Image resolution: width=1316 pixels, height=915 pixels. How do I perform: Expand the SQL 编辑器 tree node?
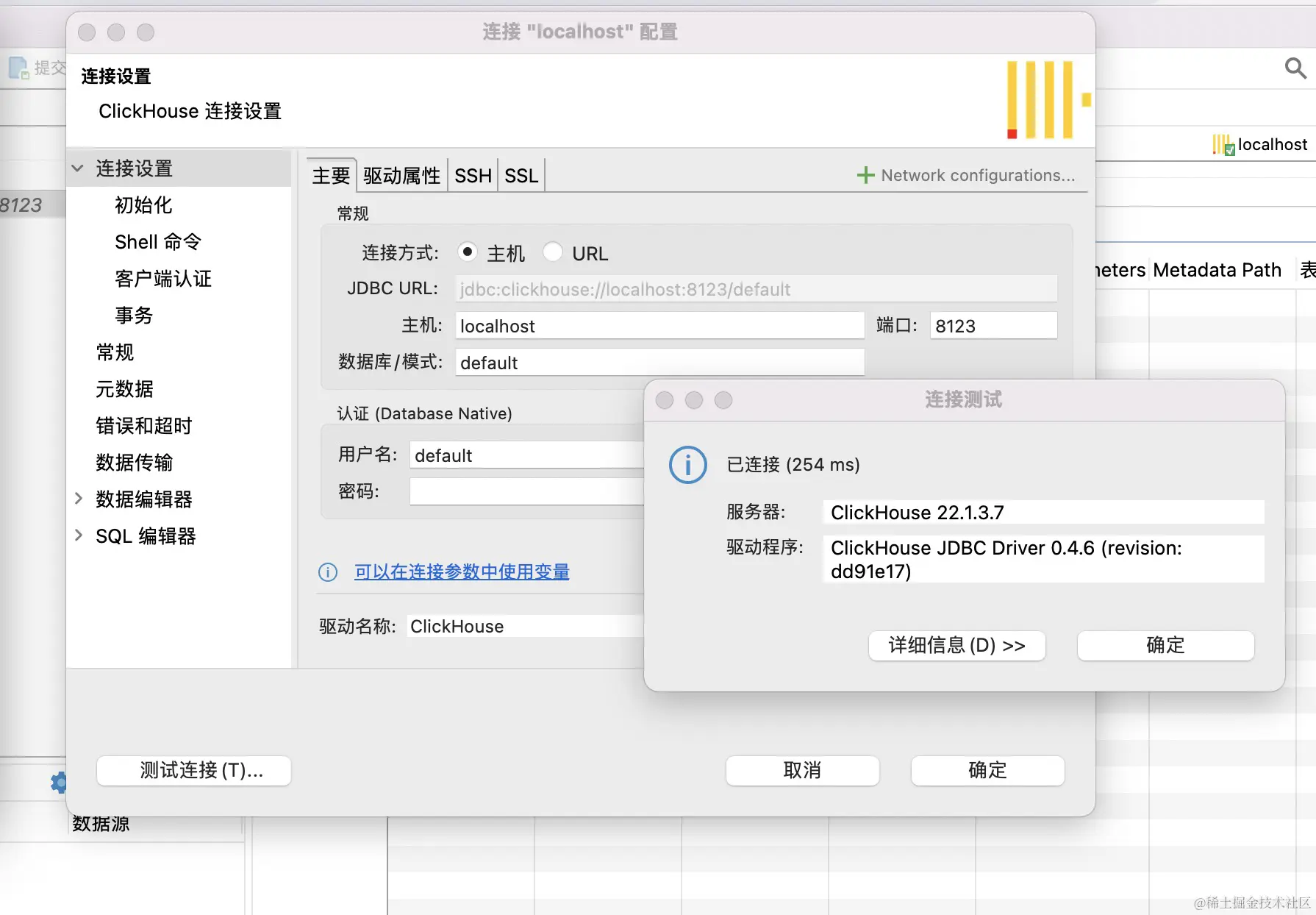point(78,535)
